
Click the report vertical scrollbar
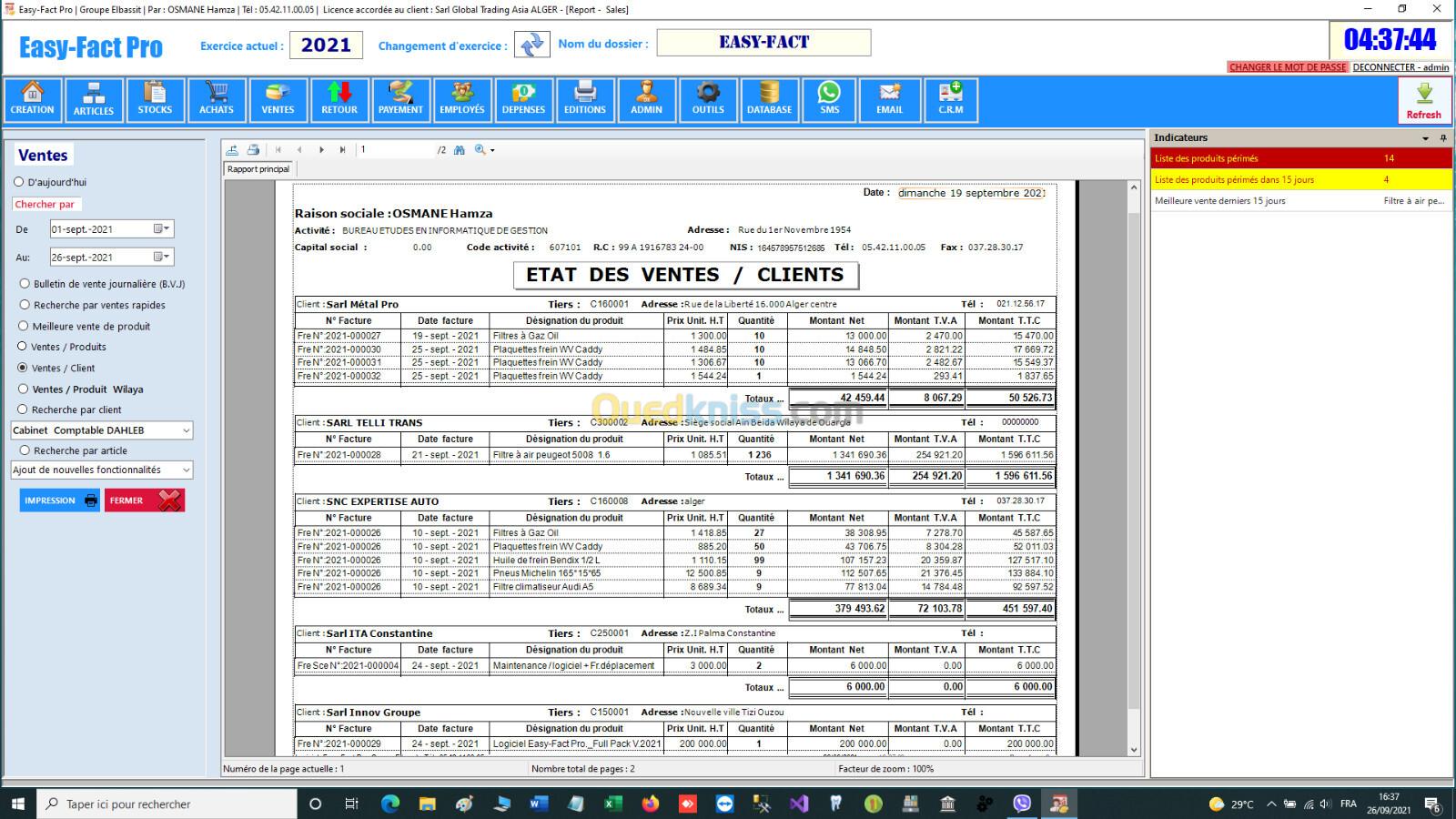point(1133,455)
